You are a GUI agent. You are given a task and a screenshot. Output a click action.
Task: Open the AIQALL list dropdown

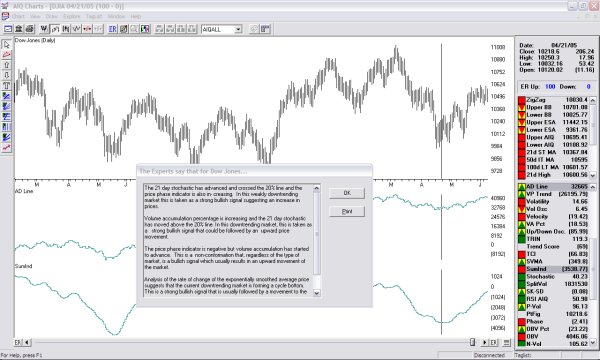point(238,29)
